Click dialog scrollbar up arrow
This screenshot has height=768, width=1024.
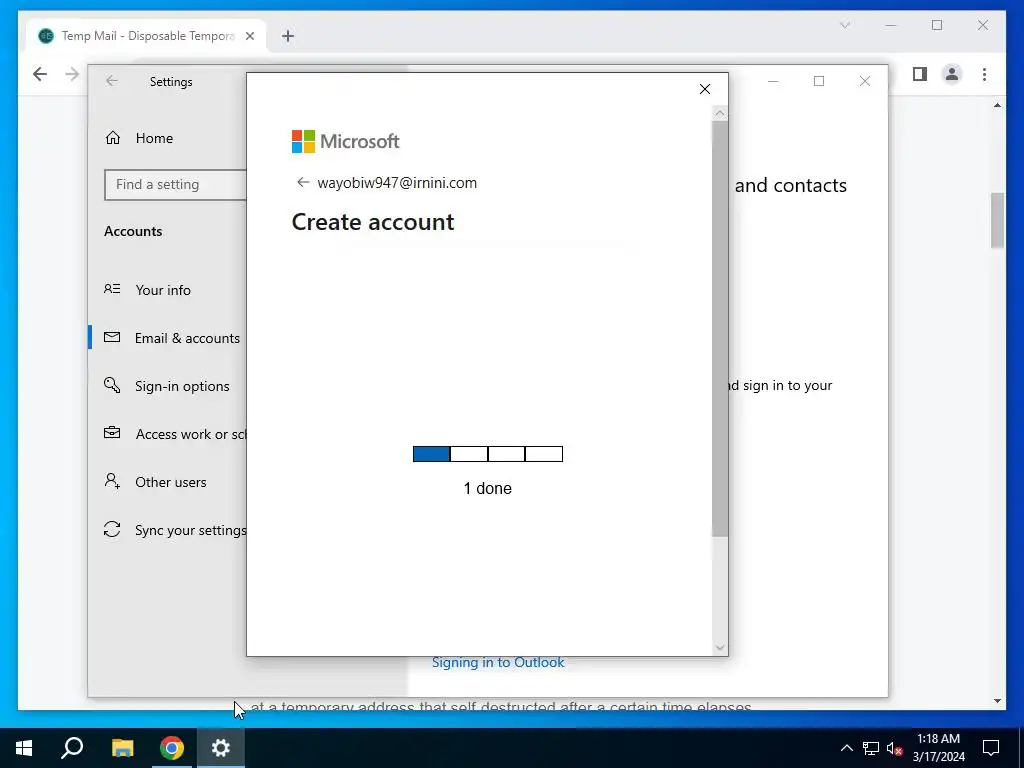click(720, 113)
